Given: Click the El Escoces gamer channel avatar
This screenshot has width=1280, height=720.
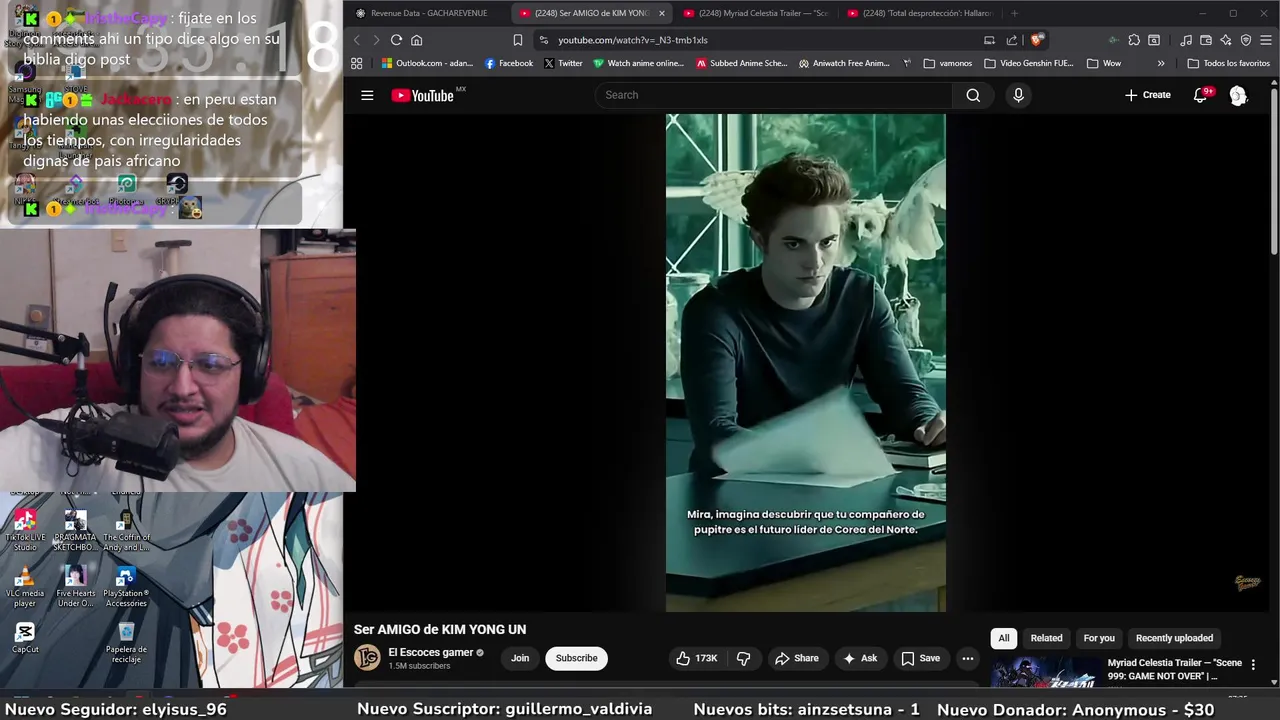Looking at the screenshot, I should 368,657.
